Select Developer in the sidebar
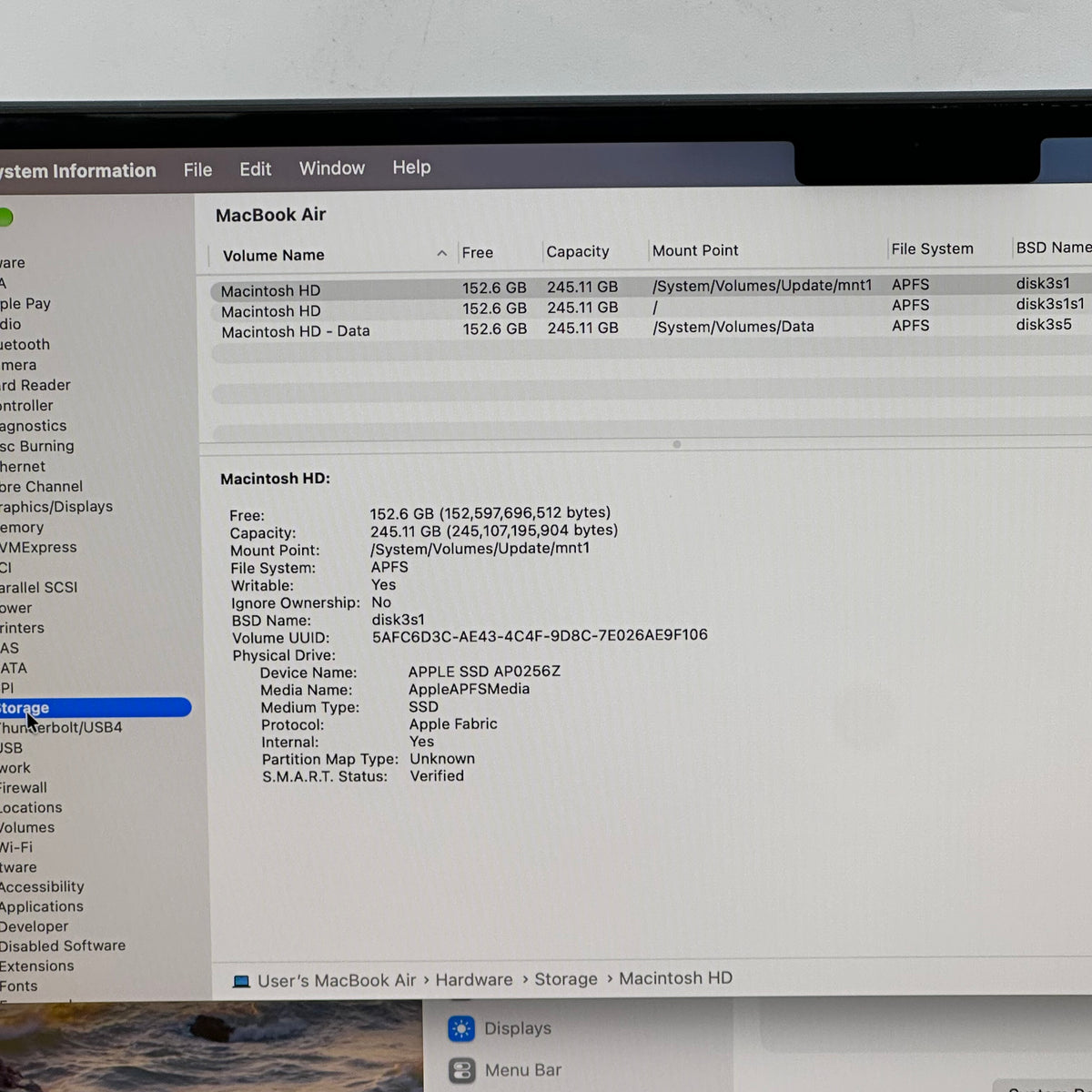This screenshot has height=1092, width=1092. 35,926
